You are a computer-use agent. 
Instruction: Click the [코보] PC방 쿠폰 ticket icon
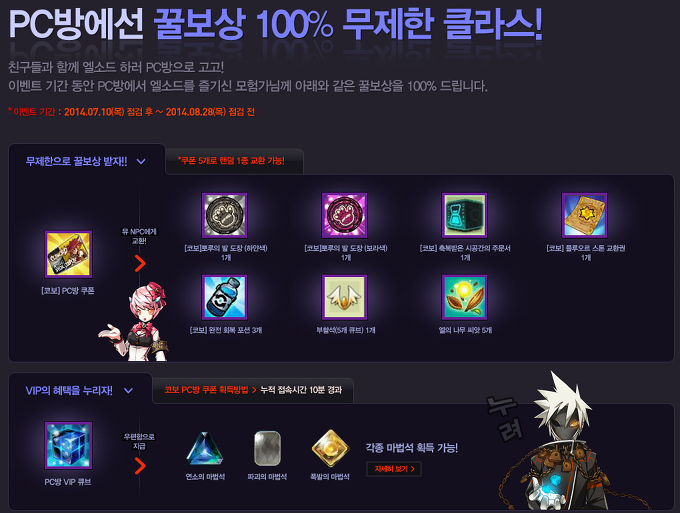pyautogui.click(x=68, y=254)
